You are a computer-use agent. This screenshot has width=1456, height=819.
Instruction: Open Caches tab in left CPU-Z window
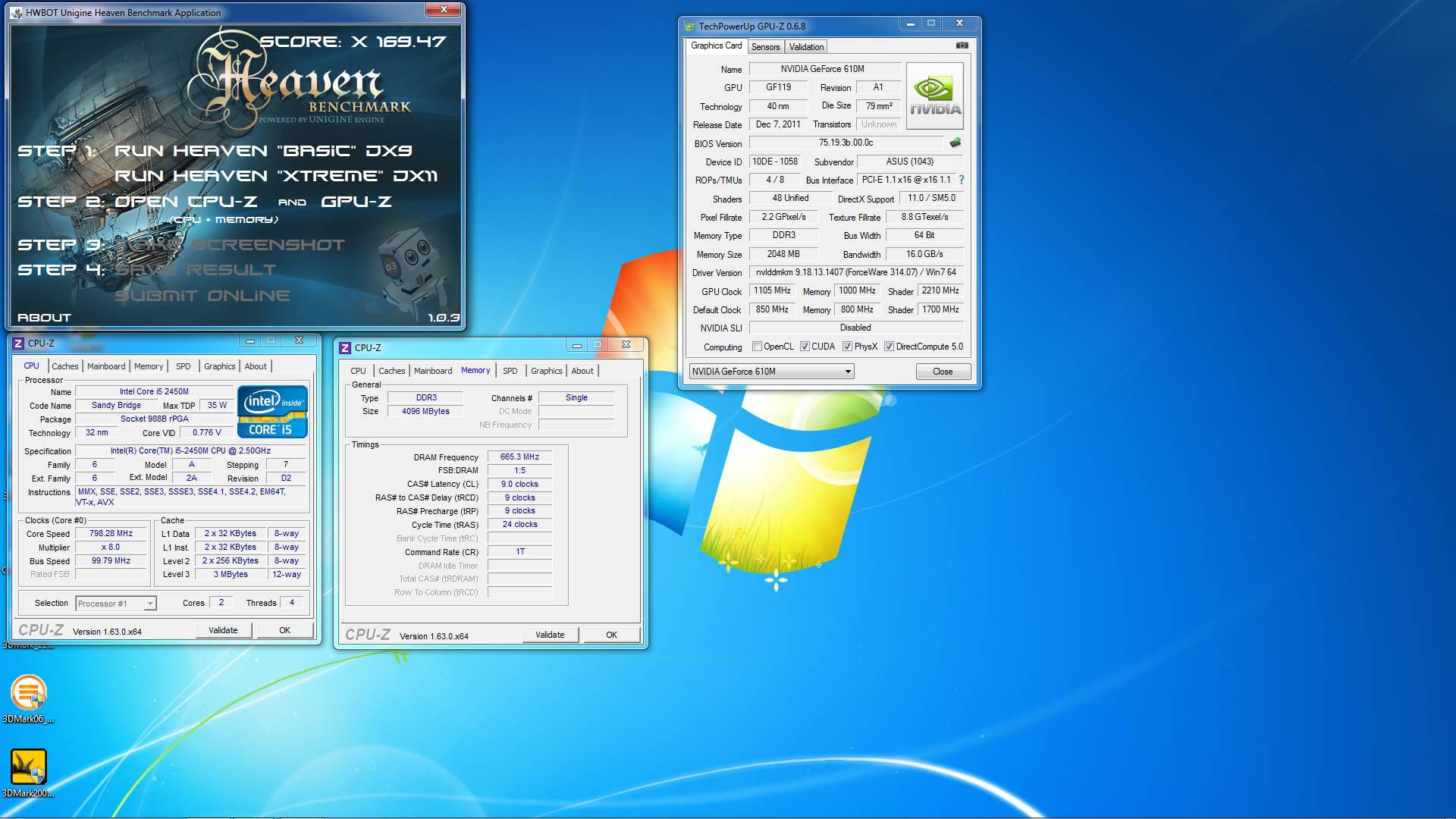64,366
